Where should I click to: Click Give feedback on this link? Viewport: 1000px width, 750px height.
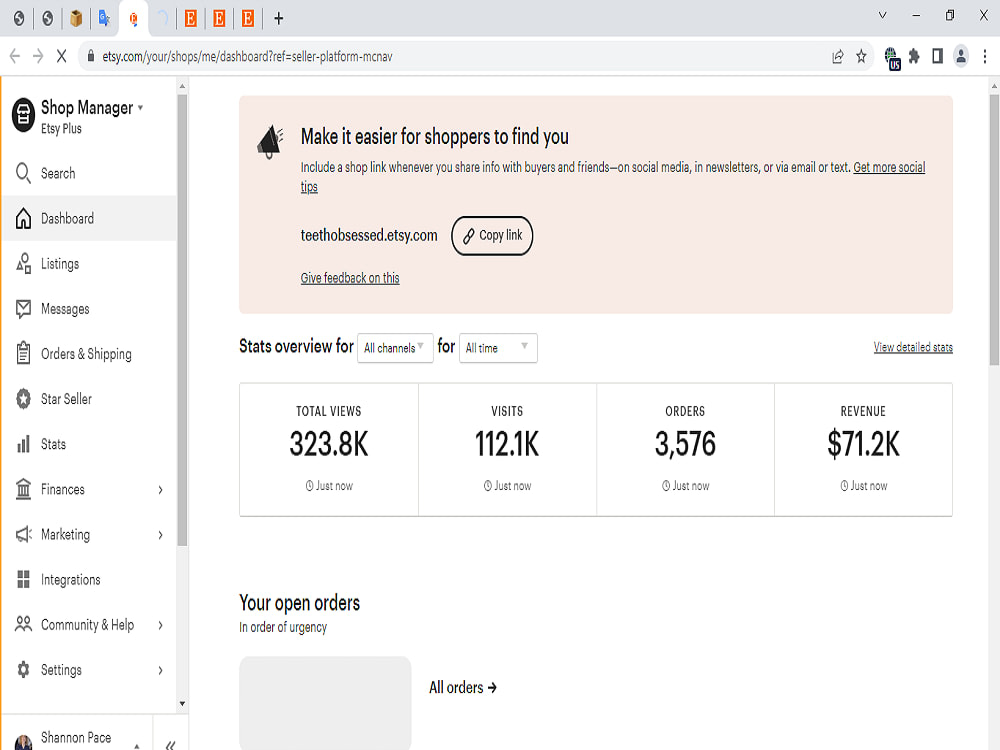pyautogui.click(x=350, y=278)
